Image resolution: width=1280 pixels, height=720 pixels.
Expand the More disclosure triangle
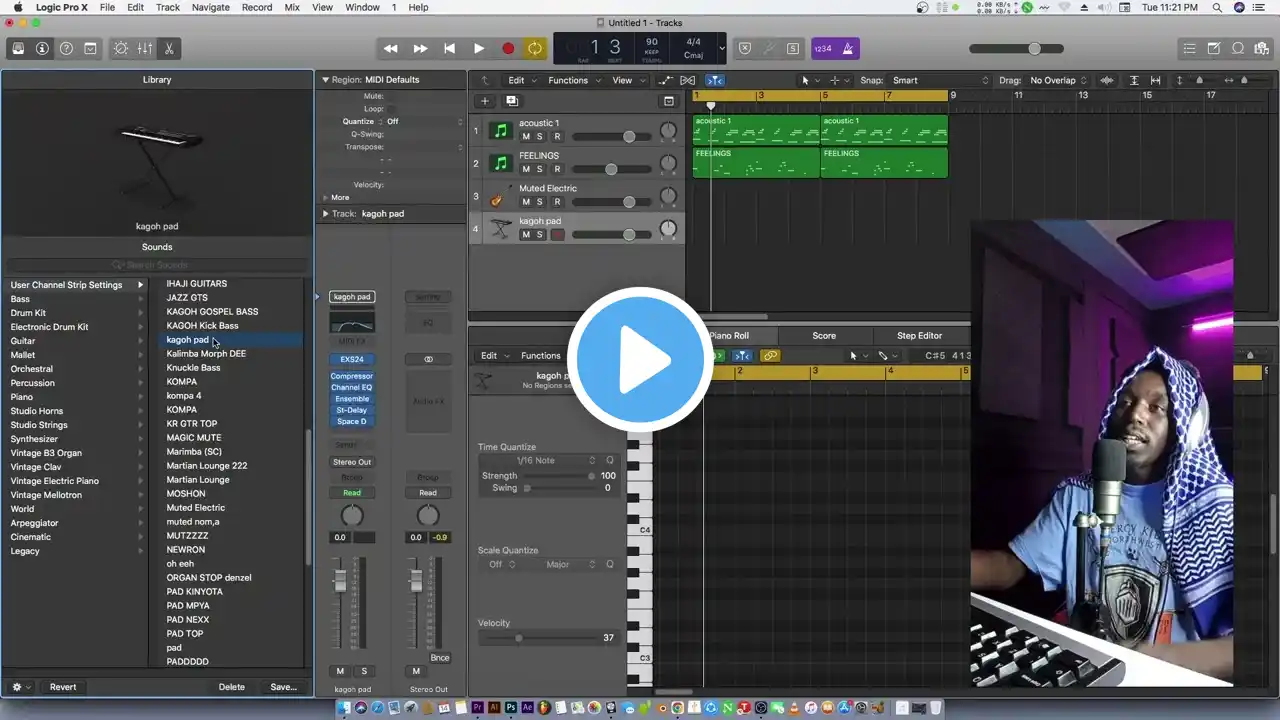pyautogui.click(x=325, y=198)
